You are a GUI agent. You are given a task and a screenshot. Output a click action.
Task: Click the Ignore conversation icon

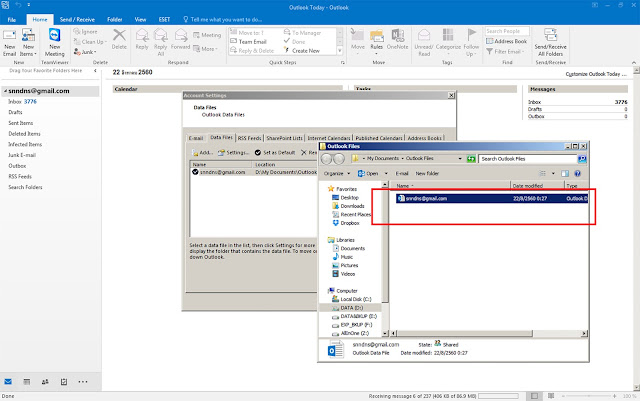pyautogui.click(x=85, y=31)
